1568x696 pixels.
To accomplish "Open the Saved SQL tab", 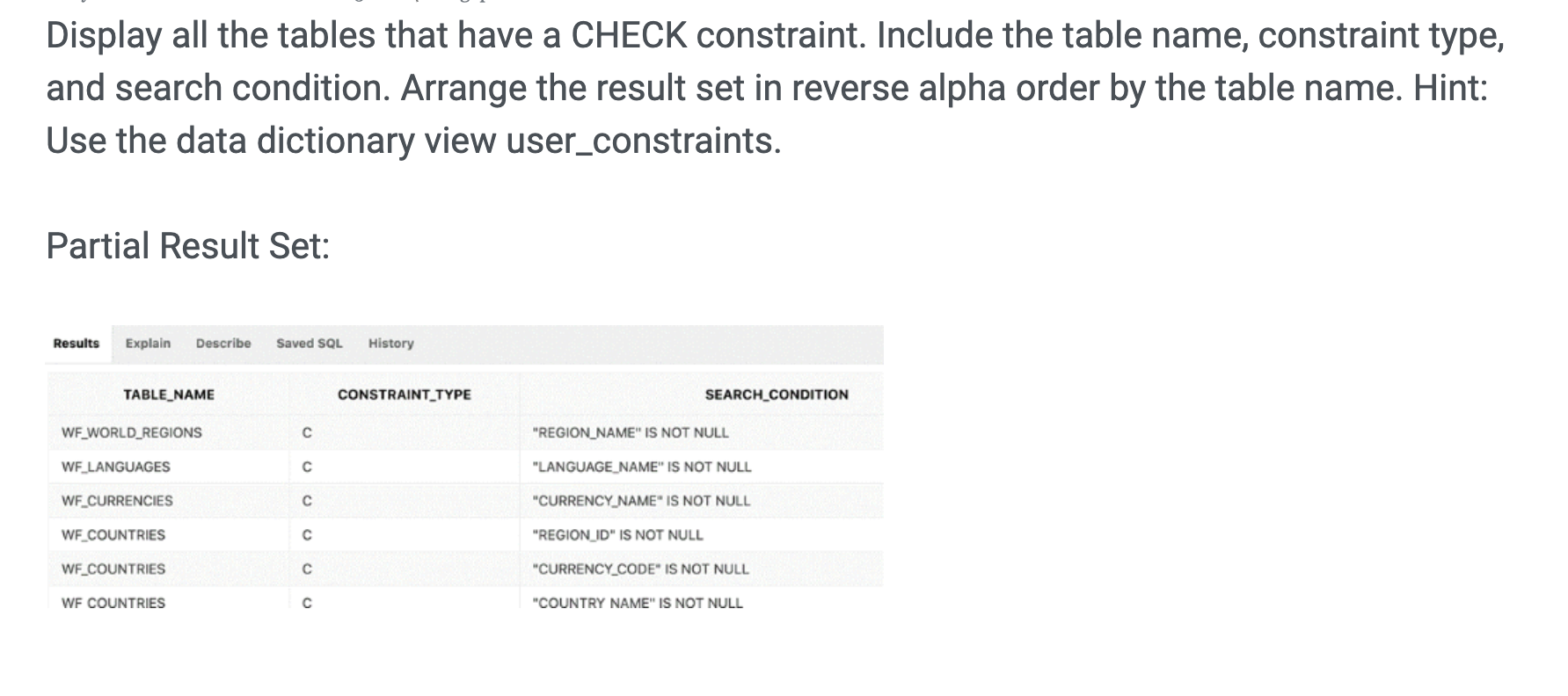I will [x=310, y=344].
